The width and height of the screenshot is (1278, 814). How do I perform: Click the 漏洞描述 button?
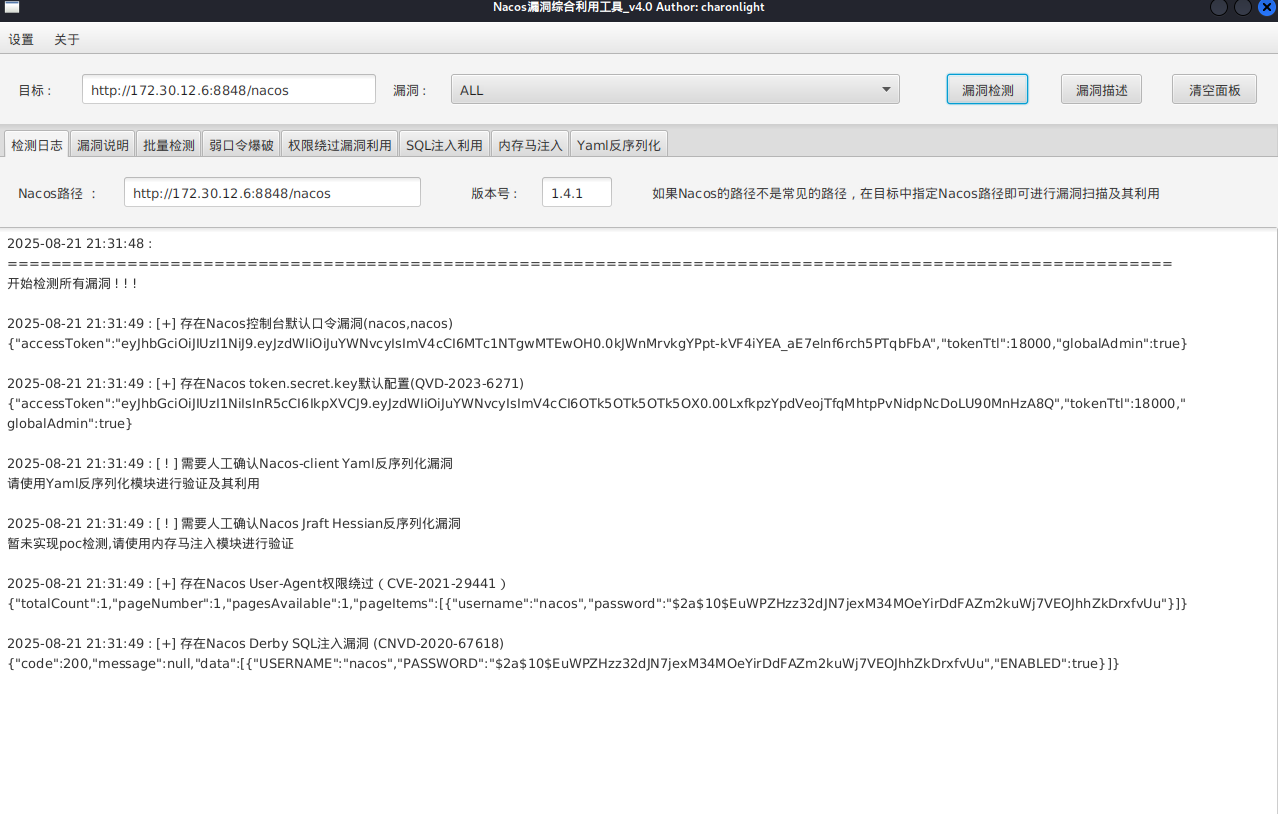pyautogui.click(x=1100, y=88)
